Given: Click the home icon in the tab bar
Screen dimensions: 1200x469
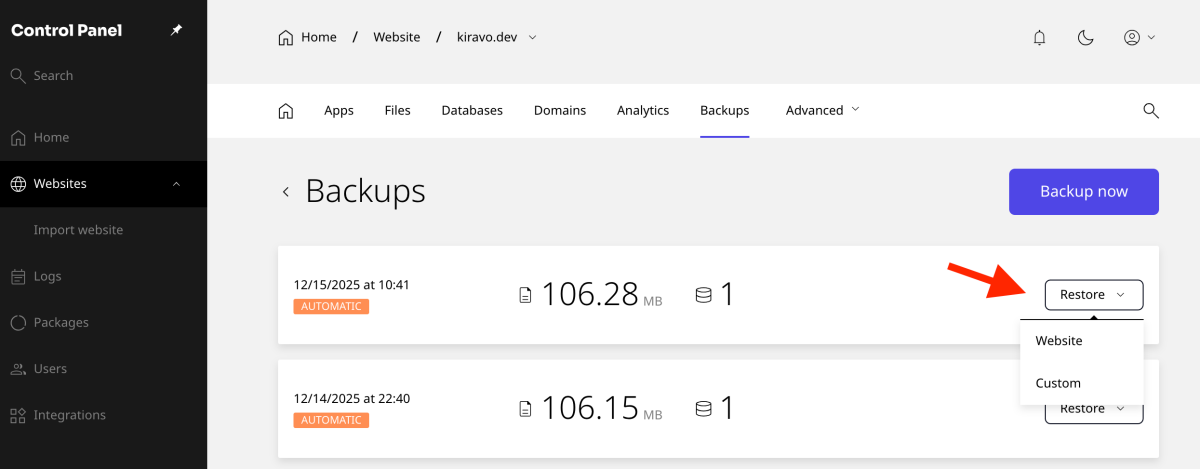Looking at the screenshot, I should click(286, 111).
